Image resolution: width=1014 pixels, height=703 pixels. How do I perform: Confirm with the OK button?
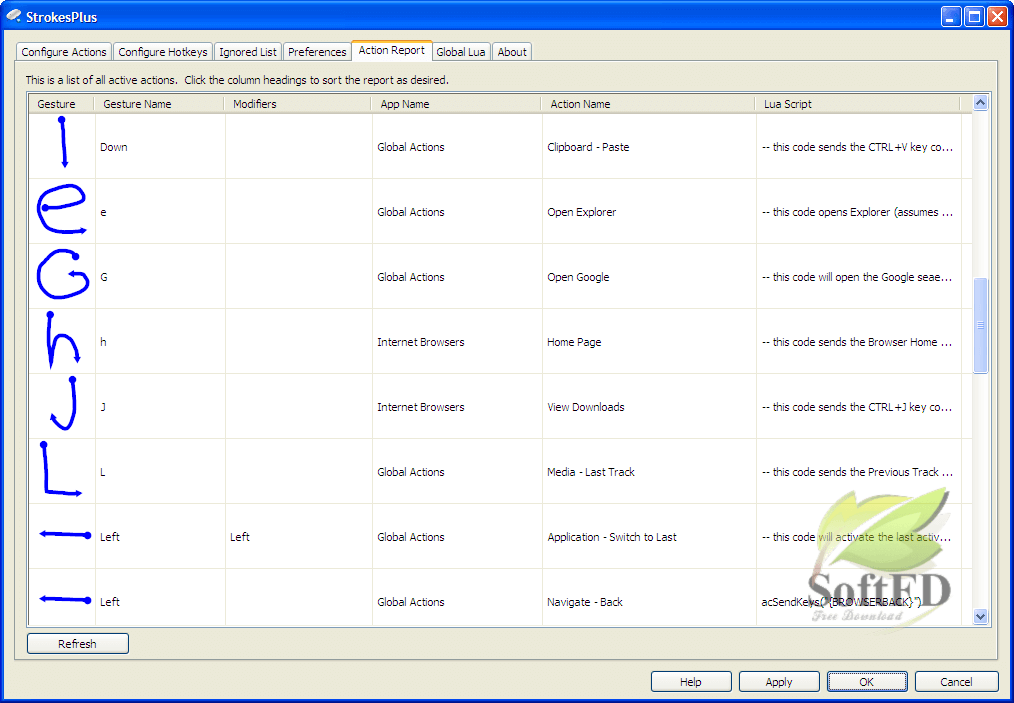(x=867, y=682)
